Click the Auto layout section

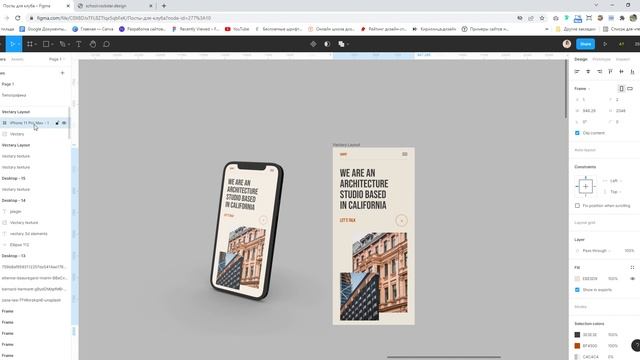585,150
